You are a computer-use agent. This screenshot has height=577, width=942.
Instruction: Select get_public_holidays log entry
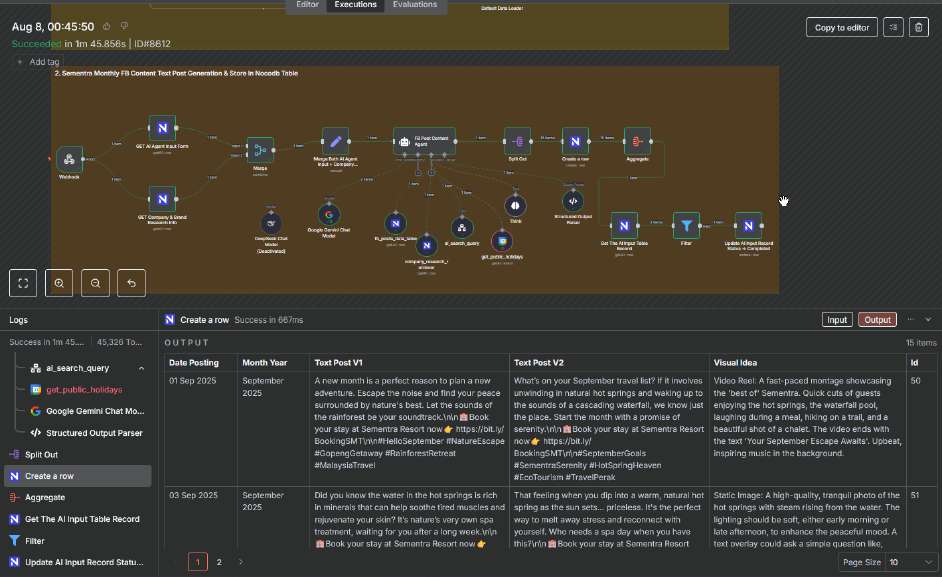(x=84, y=389)
